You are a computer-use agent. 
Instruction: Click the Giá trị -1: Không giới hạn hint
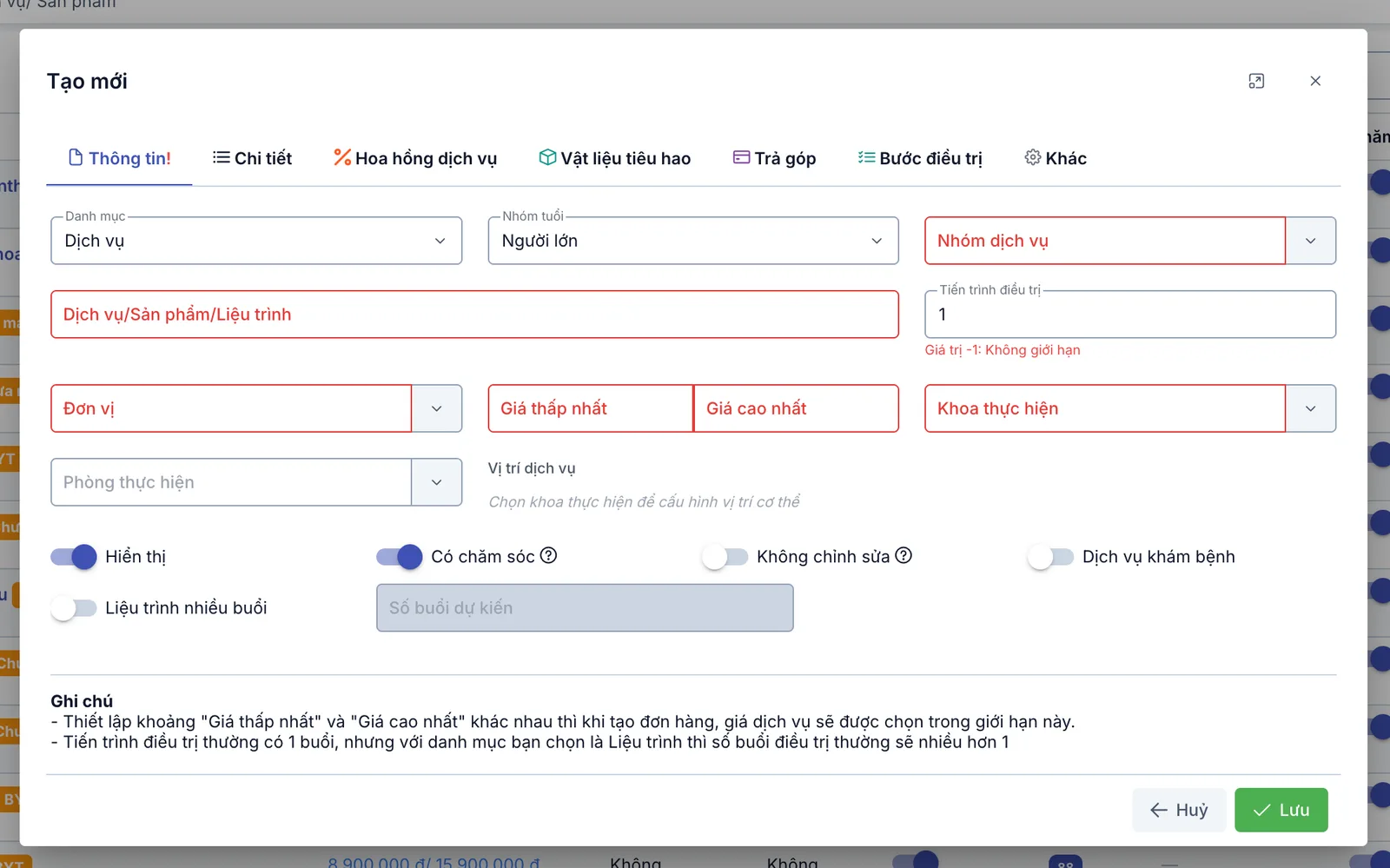coord(1003,350)
